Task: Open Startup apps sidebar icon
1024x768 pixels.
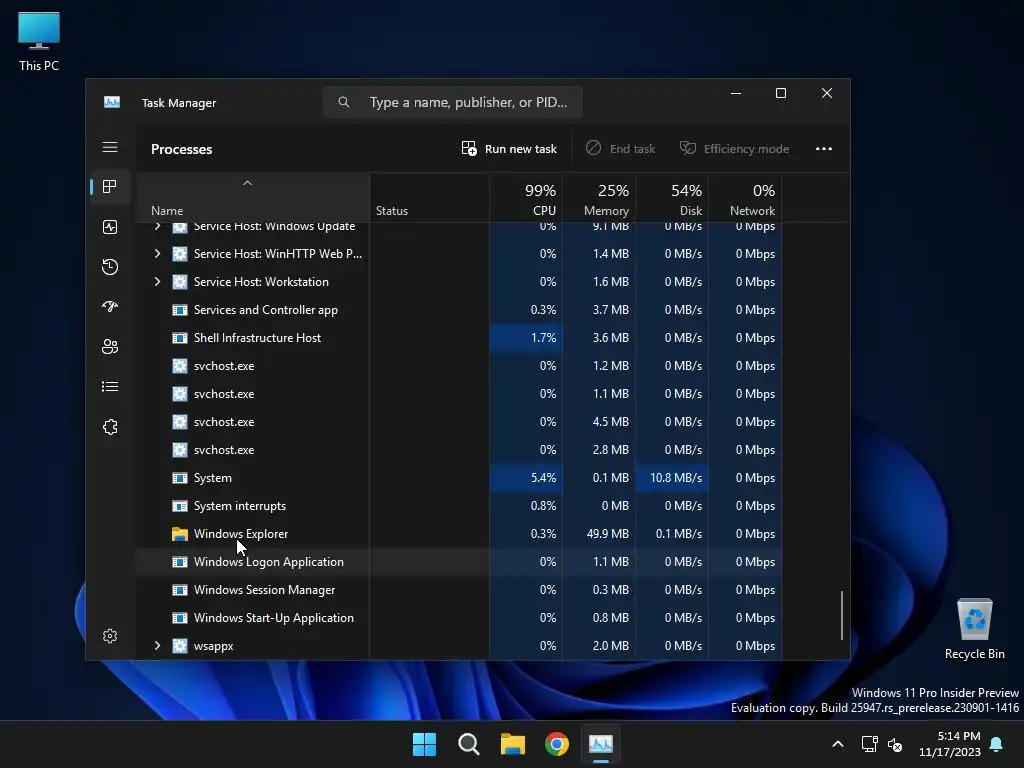Action: [110, 306]
